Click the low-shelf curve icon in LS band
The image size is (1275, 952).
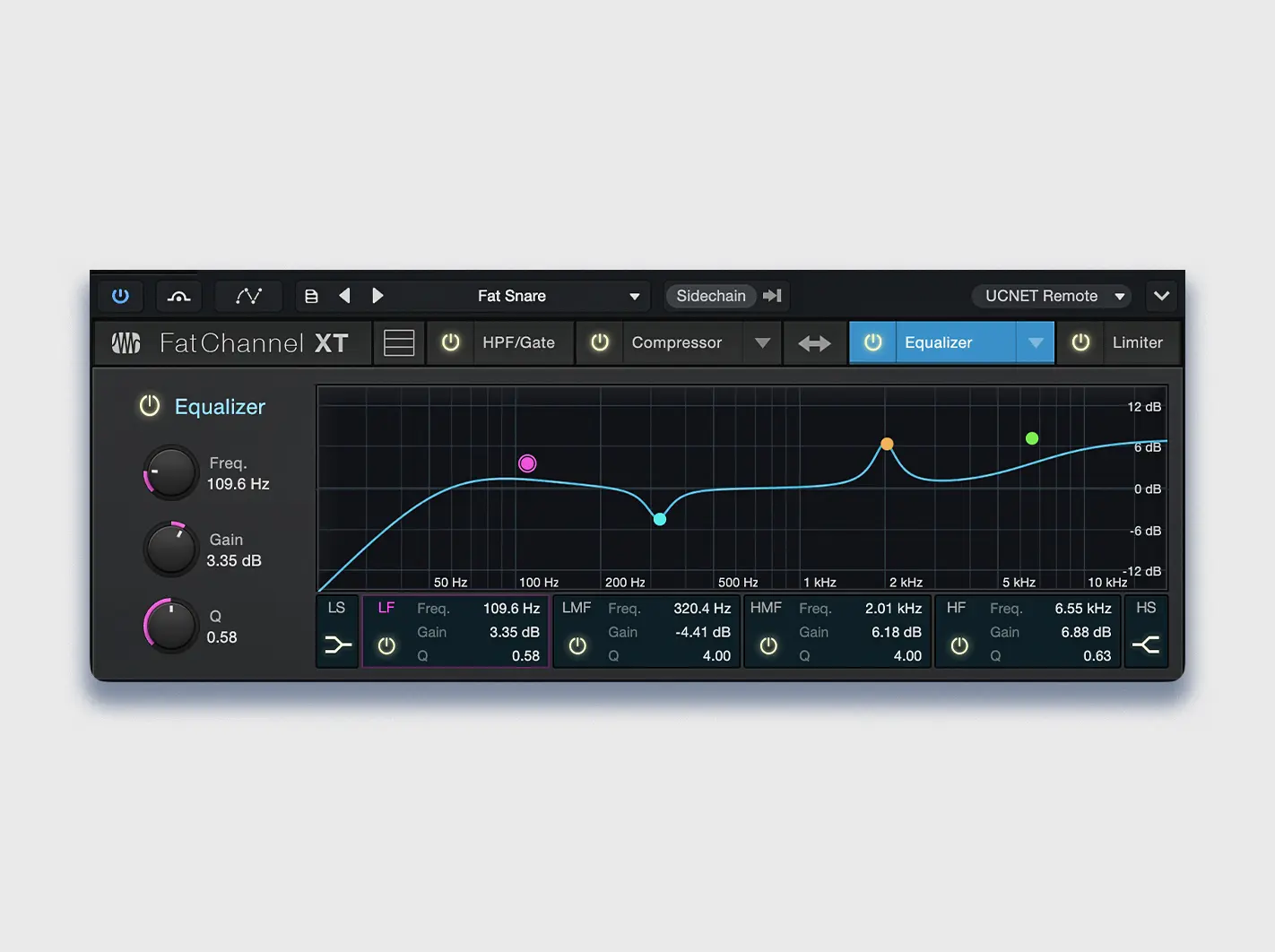click(x=337, y=644)
